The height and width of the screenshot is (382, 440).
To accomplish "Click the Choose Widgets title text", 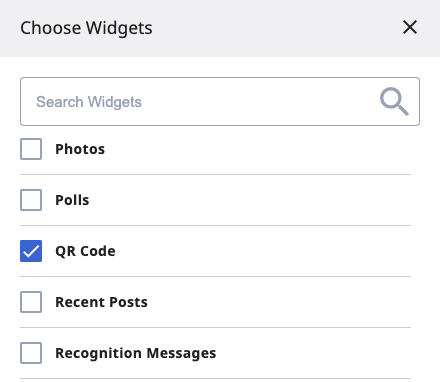I will pyautogui.click(x=86, y=28).
